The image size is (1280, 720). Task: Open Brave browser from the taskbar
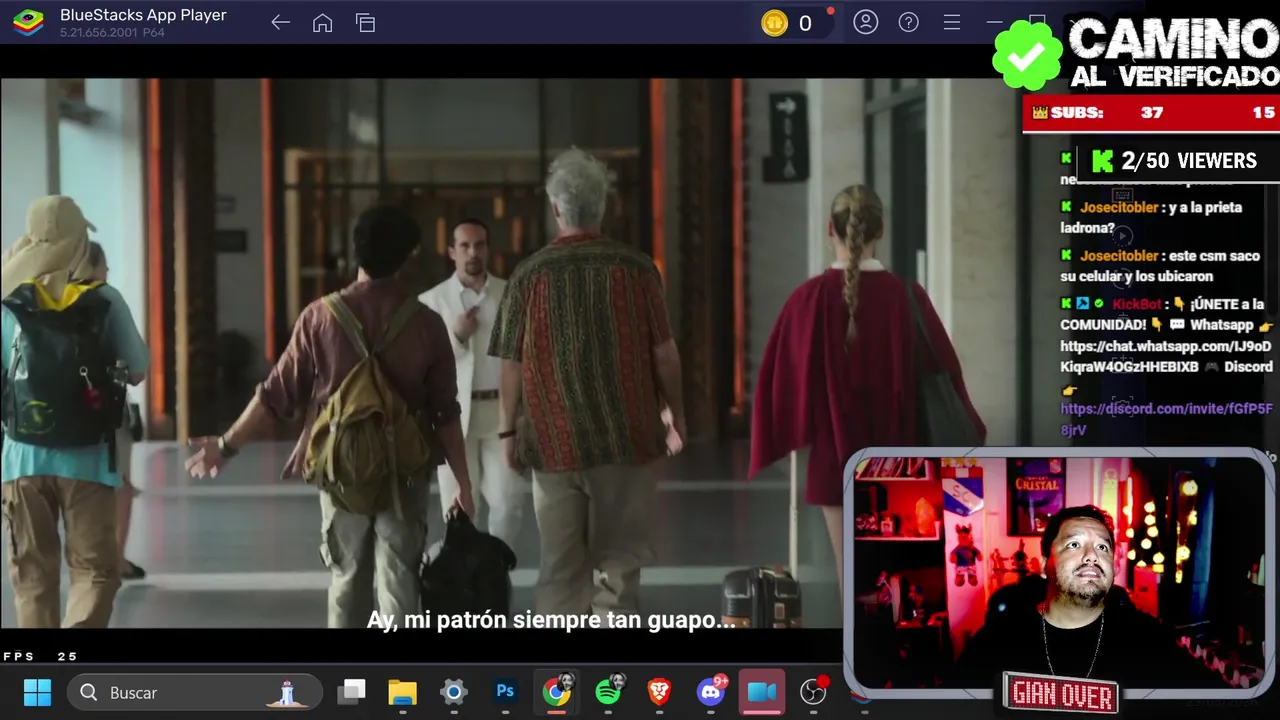click(659, 691)
